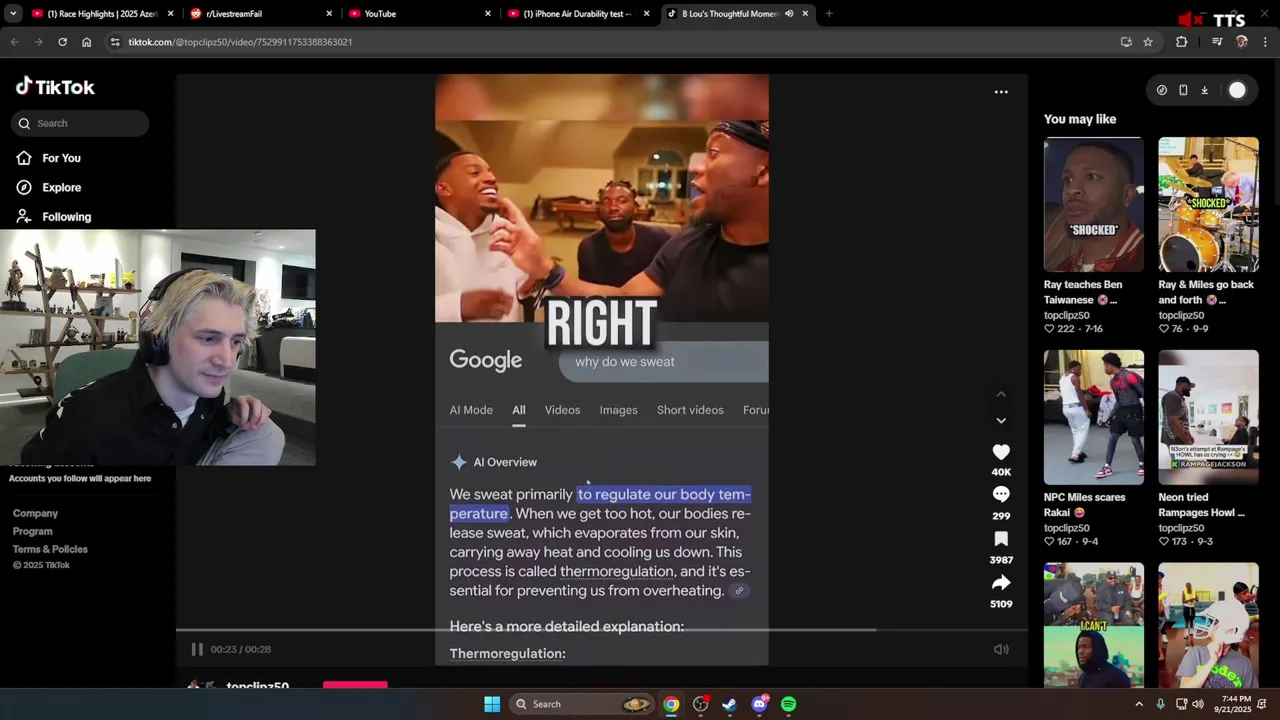
Task: Open the Windows Start menu
Action: 492,704
